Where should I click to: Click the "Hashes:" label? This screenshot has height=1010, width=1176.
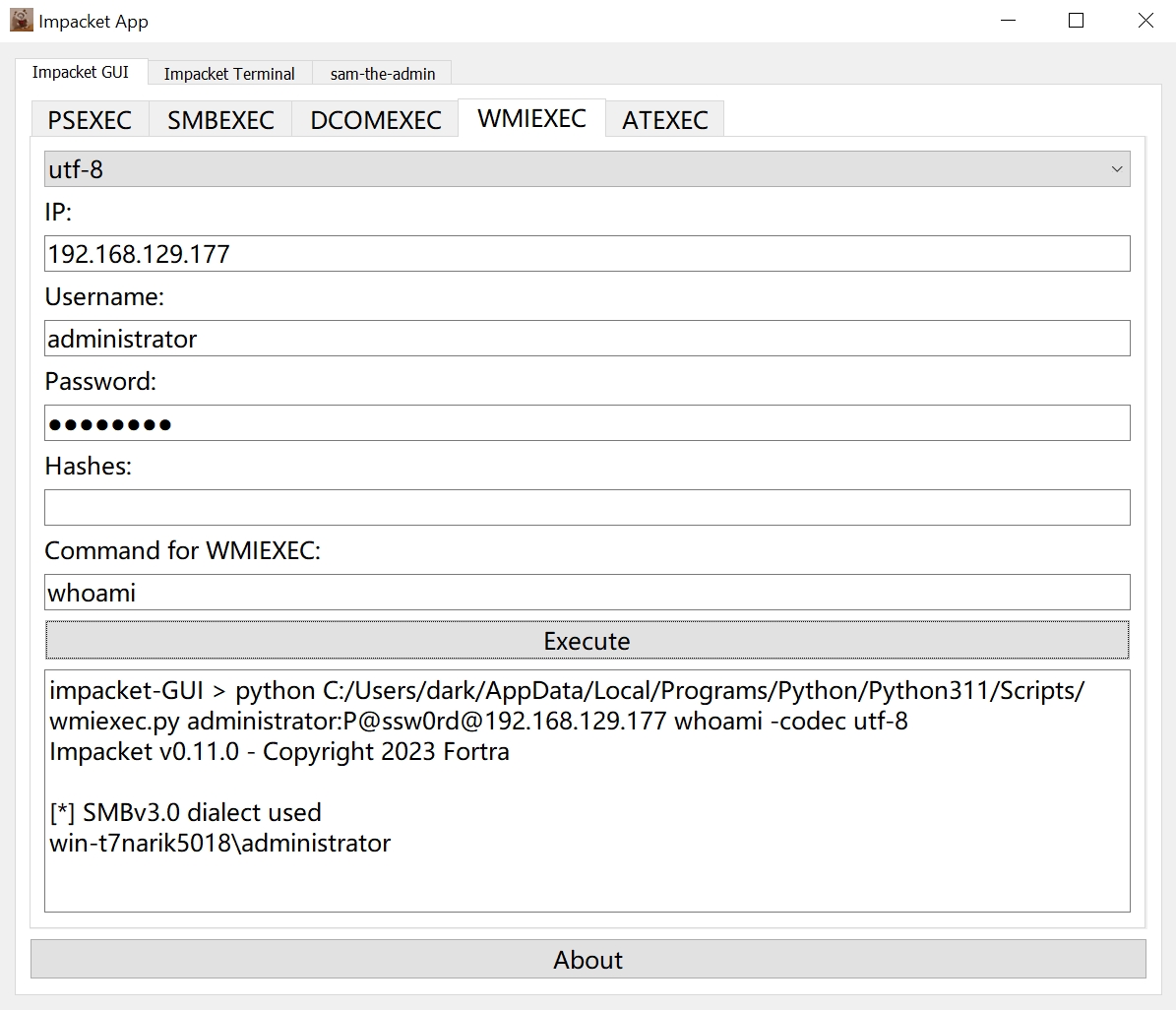(89, 467)
